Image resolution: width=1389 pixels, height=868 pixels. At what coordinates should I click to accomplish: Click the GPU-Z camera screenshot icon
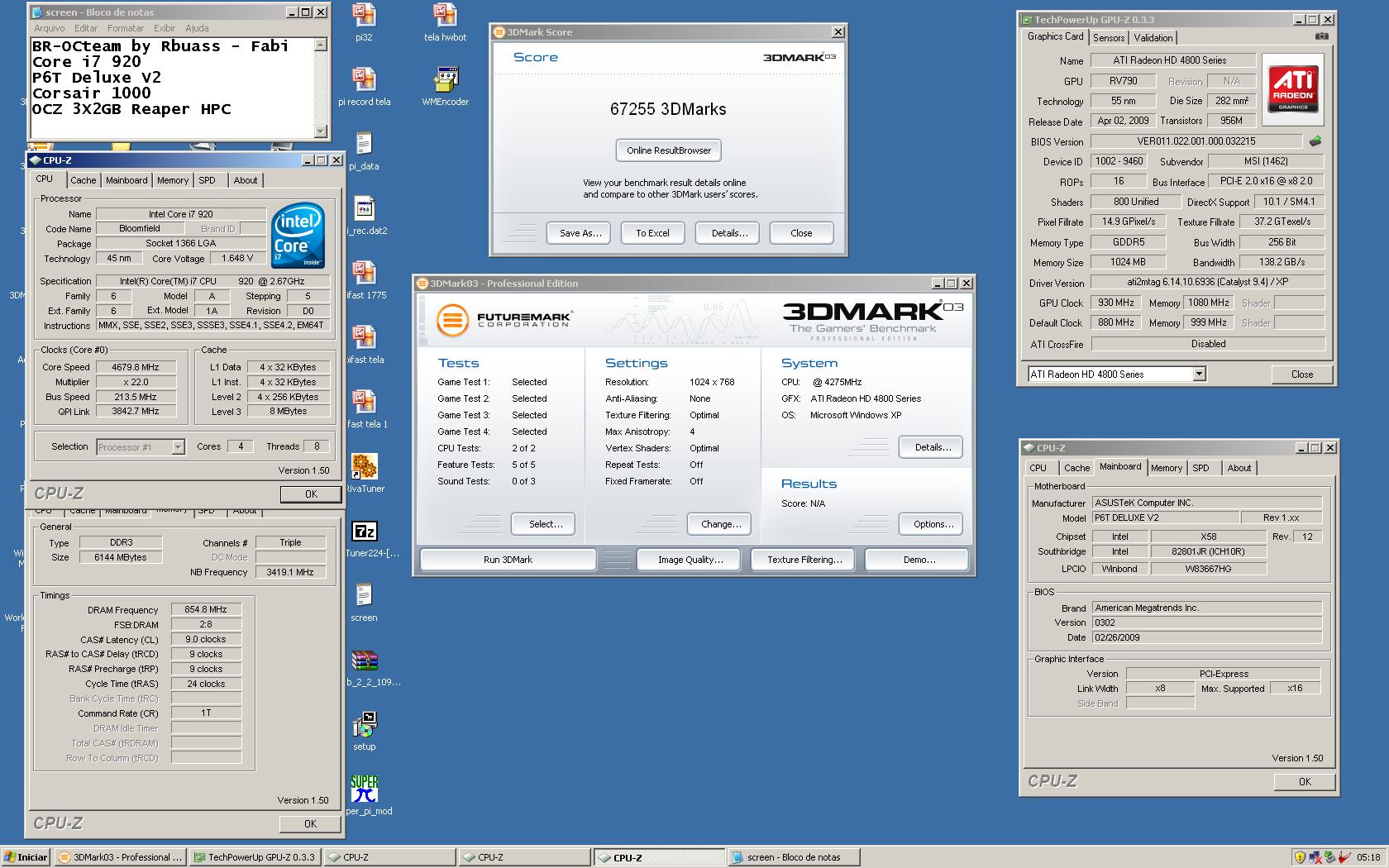coord(1321,36)
